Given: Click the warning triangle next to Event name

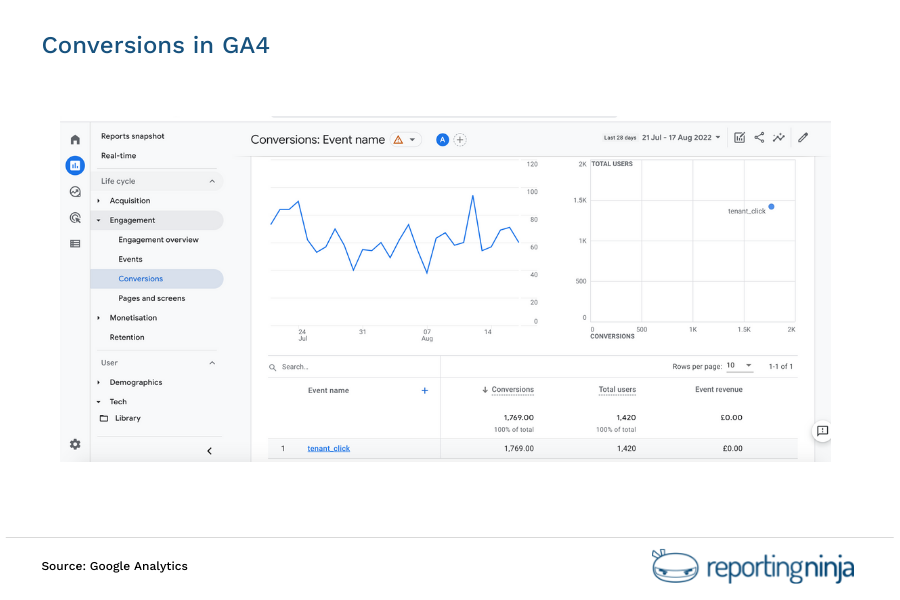Looking at the screenshot, I should coord(398,140).
